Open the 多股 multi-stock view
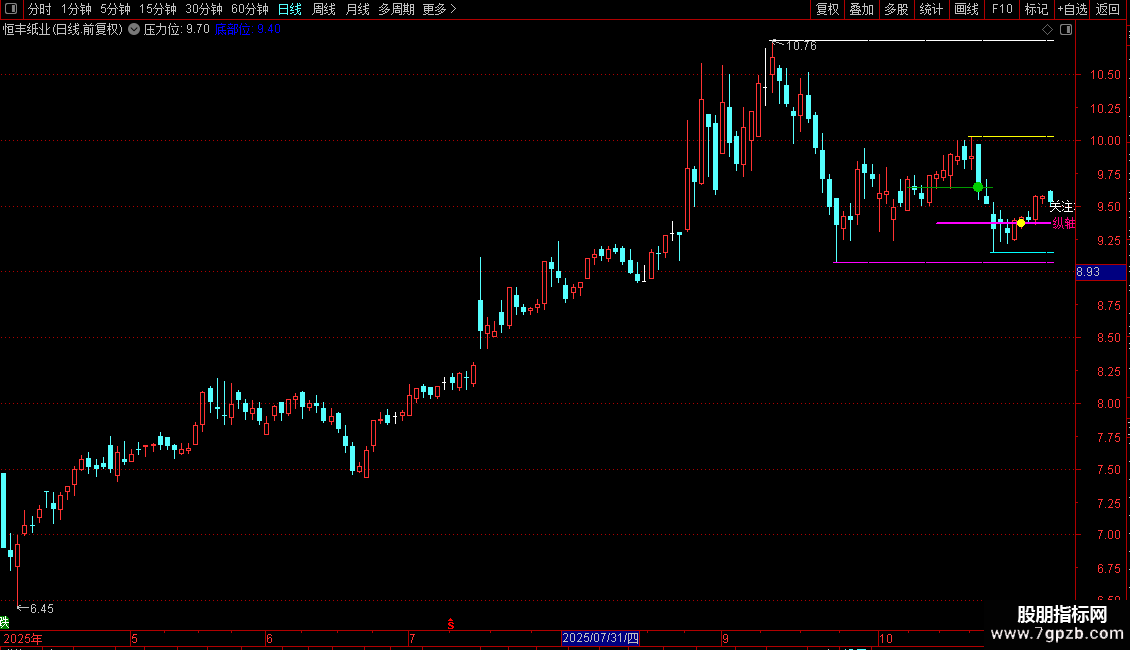Image resolution: width=1130 pixels, height=650 pixels. (x=896, y=9)
